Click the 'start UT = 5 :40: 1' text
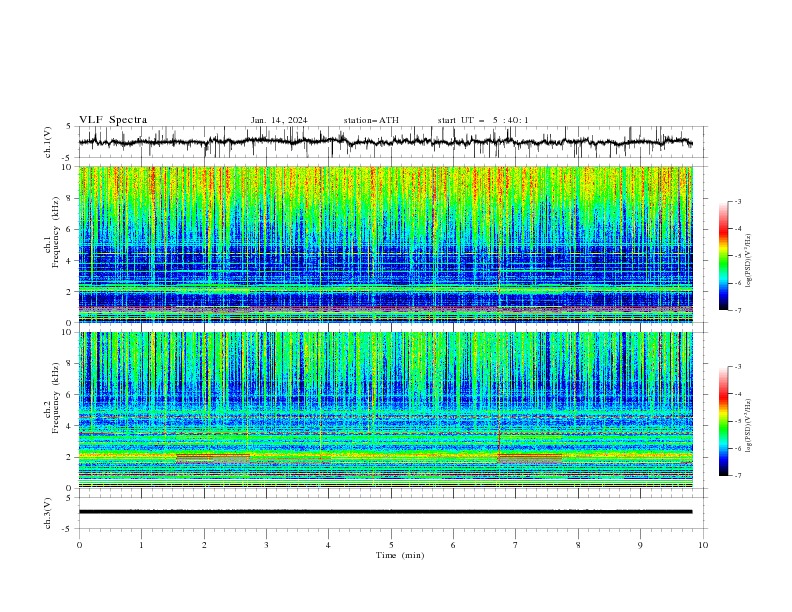This screenshot has height=612, width=792. pyautogui.click(x=483, y=120)
